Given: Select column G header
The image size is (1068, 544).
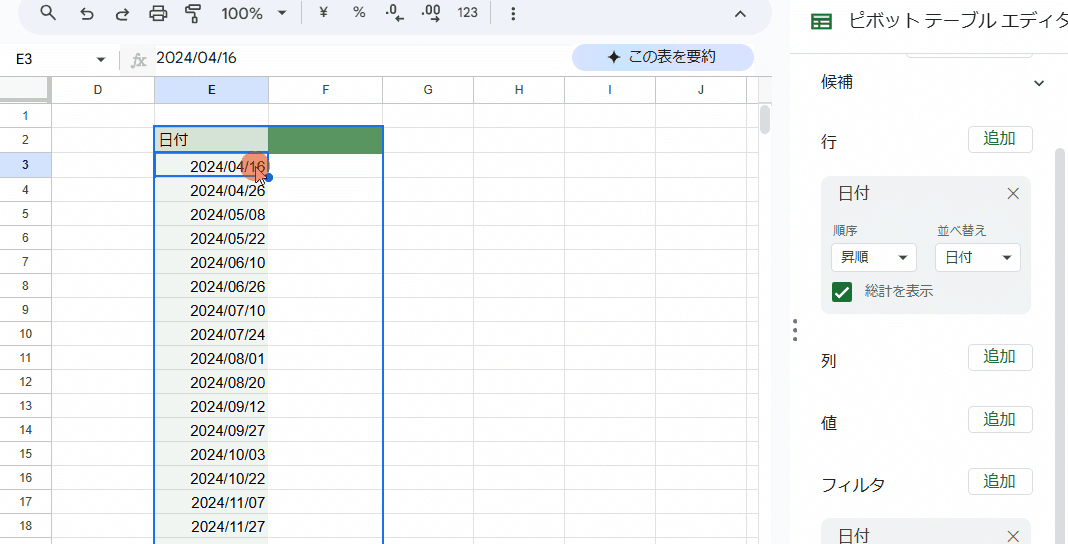Looking at the screenshot, I should 428,90.
